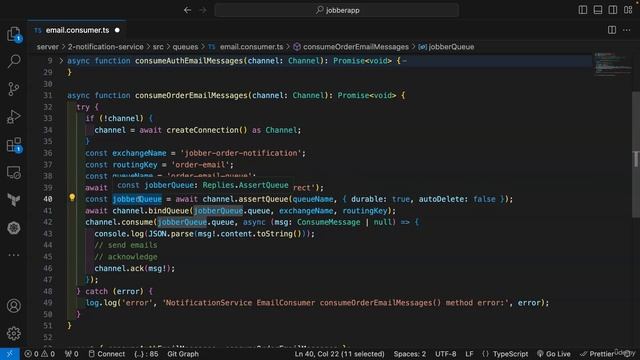This screenshot has height=360, width=640.
Task: Click autoDelete: false option on line 40
Action: pos(457,199)
